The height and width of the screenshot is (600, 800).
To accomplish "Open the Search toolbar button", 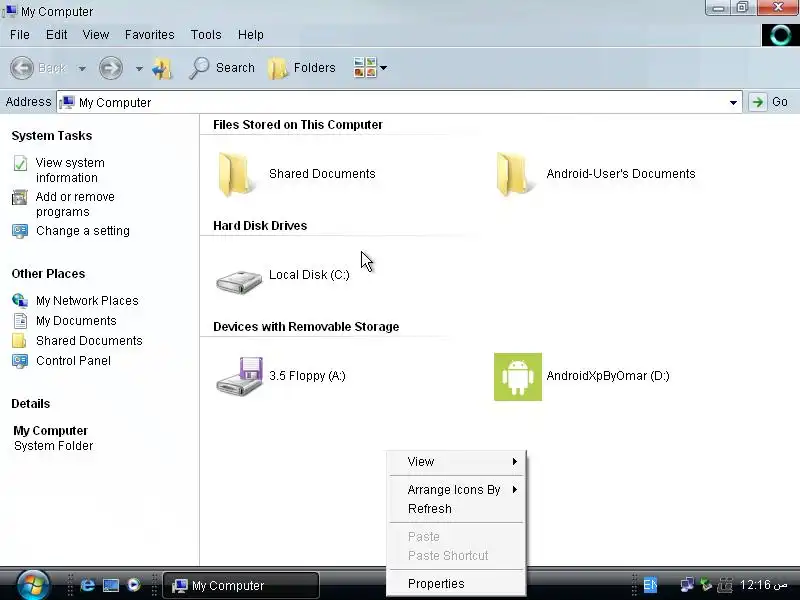I will (x=221, y=68).
